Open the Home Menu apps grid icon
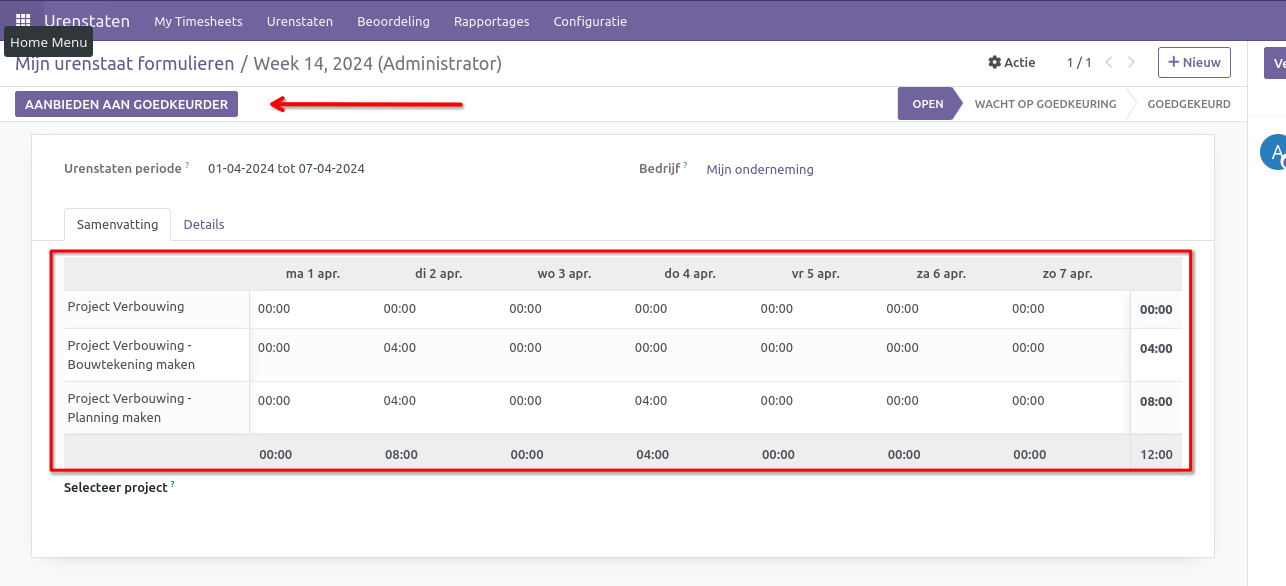 coord(23,20)
